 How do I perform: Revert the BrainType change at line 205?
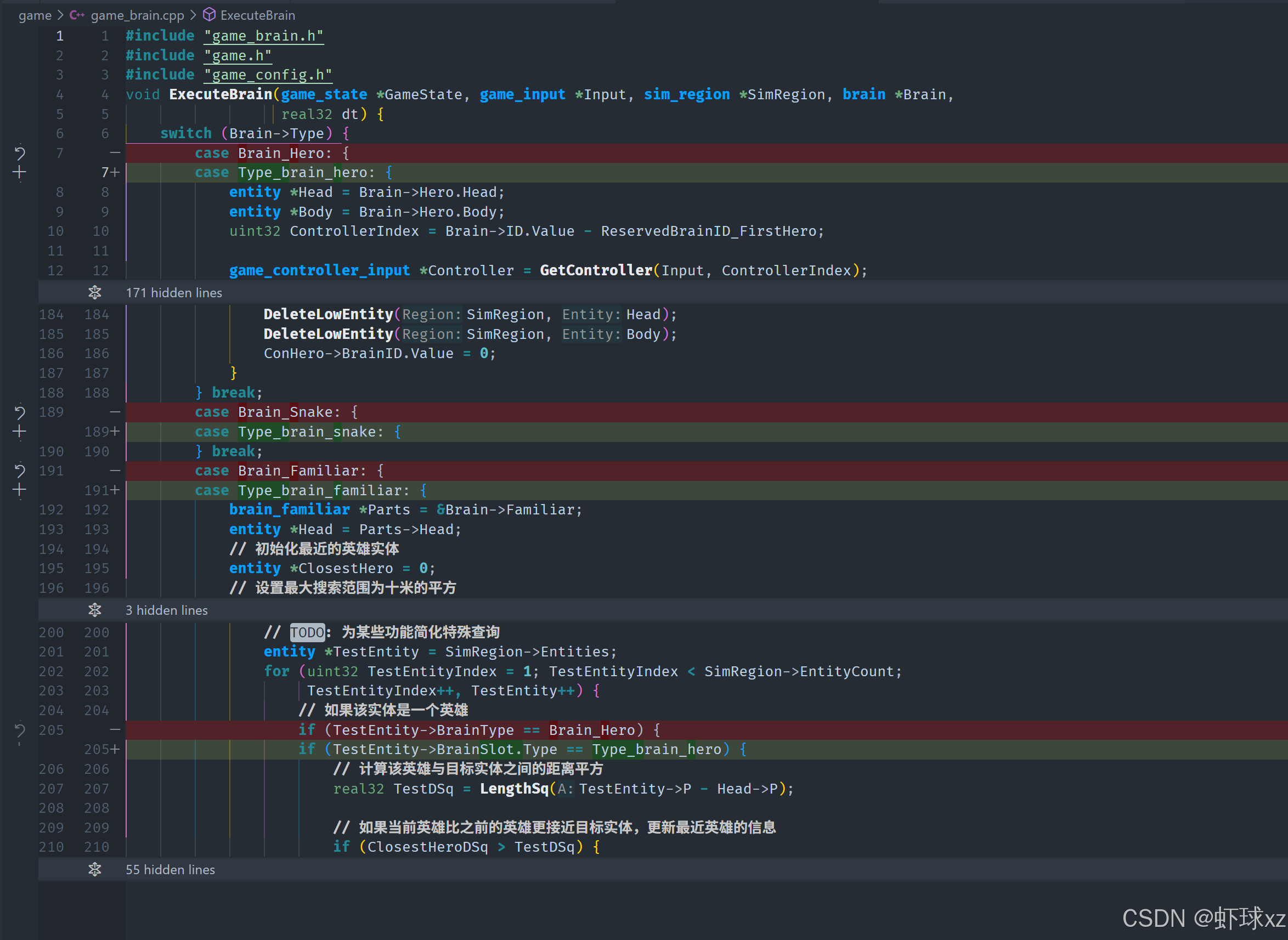coord(19,730)
